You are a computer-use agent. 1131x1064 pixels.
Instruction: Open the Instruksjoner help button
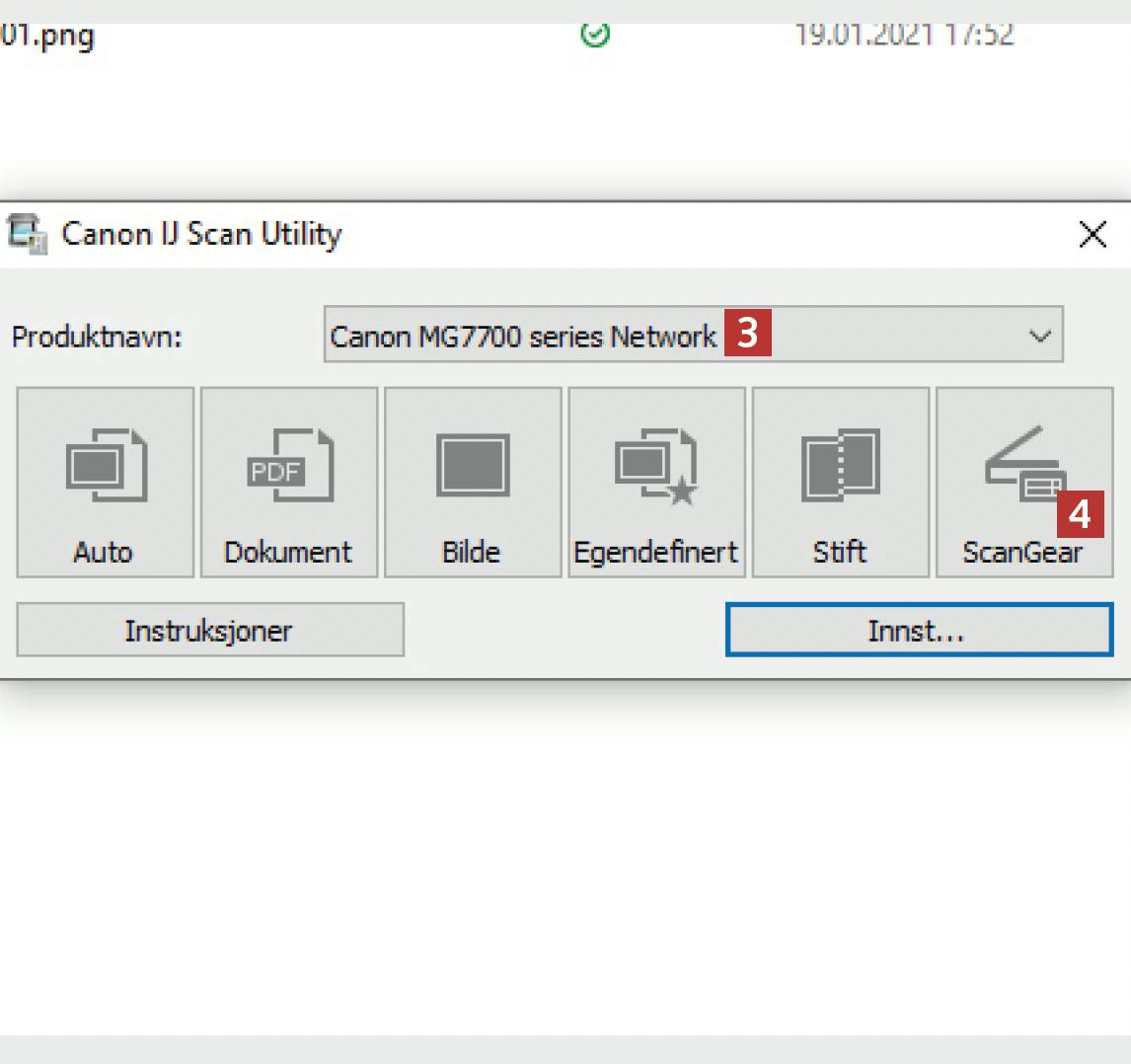click(210, 630)
